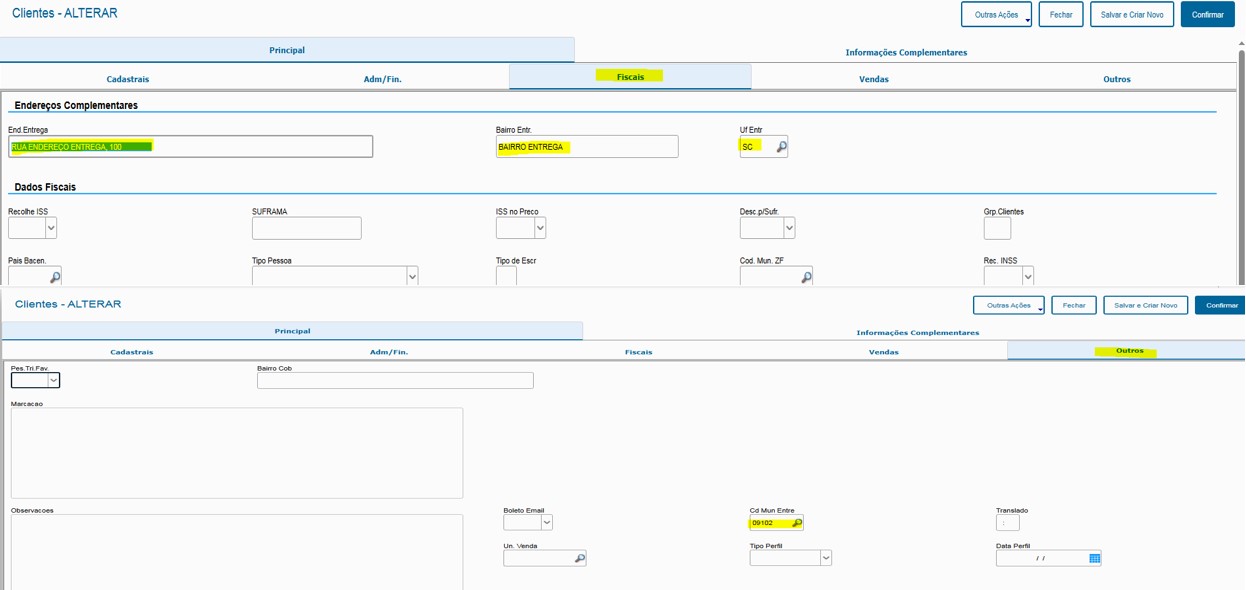This screenshot has height=590, width=1246.
Task: Go to Fiscais tab on Outros screen
Action: pyautogui.click(x=638, y=352)
